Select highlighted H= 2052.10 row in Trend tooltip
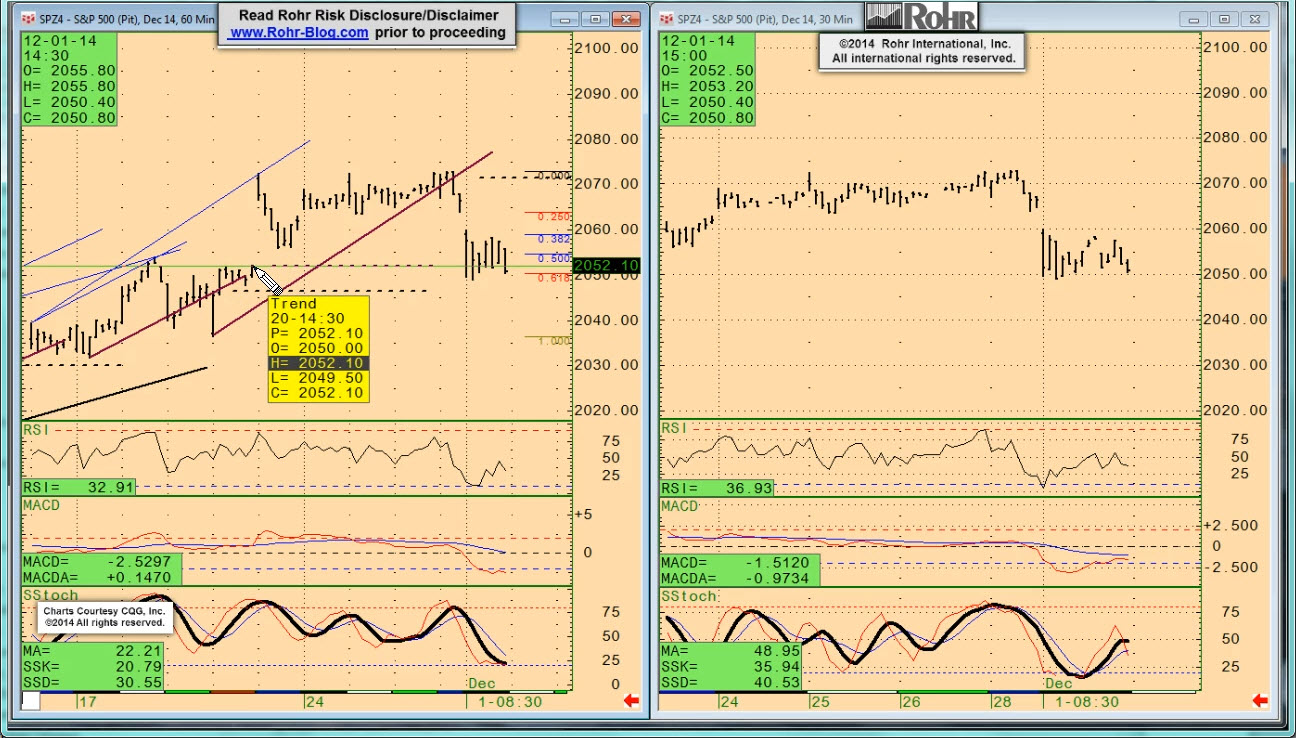The height and width of the screenshot is (738, 1296). click(318, 363)
